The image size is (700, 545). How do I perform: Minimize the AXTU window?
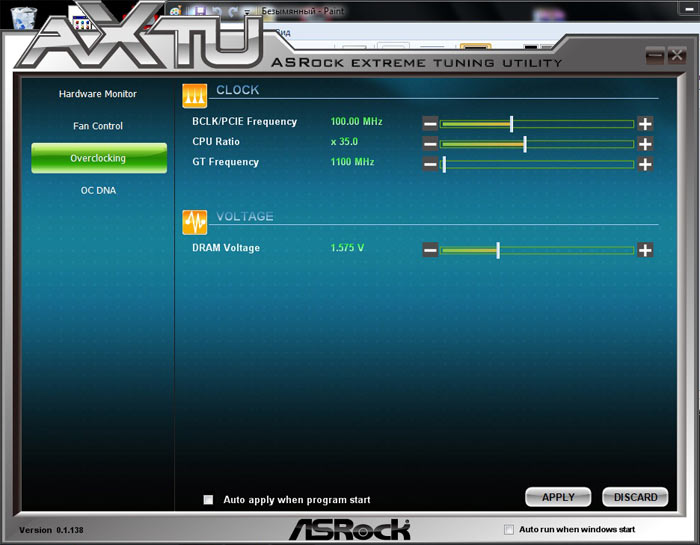[x=655, y=55]
